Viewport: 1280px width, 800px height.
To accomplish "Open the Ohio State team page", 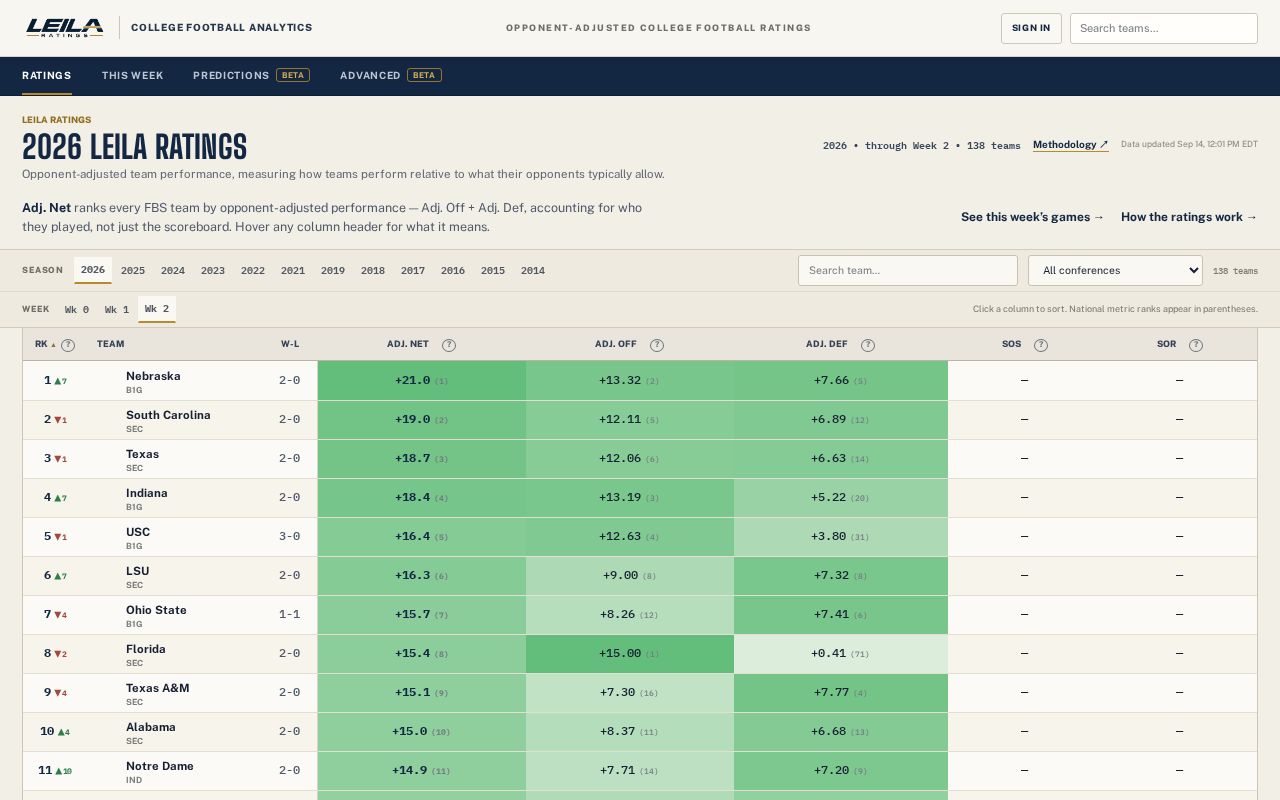I will click(x=156, y=610).
